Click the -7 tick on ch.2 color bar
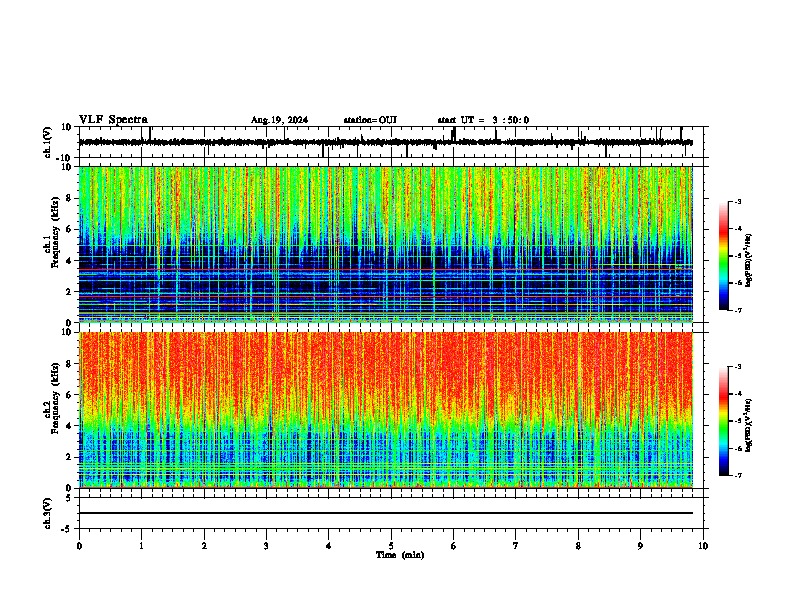792x612 pixels. pos(738,476)
